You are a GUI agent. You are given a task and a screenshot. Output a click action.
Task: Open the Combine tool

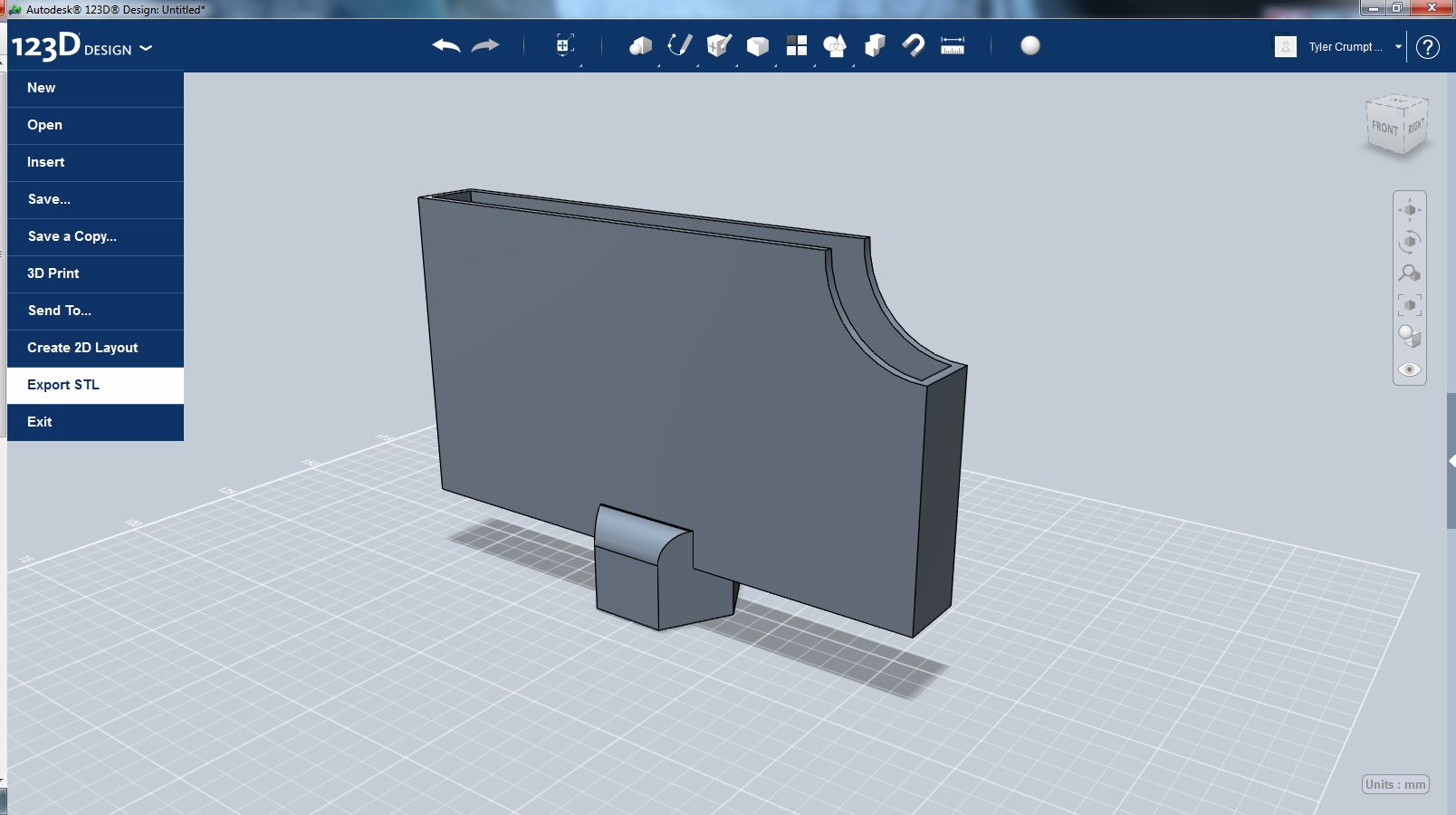coord(875,45)
